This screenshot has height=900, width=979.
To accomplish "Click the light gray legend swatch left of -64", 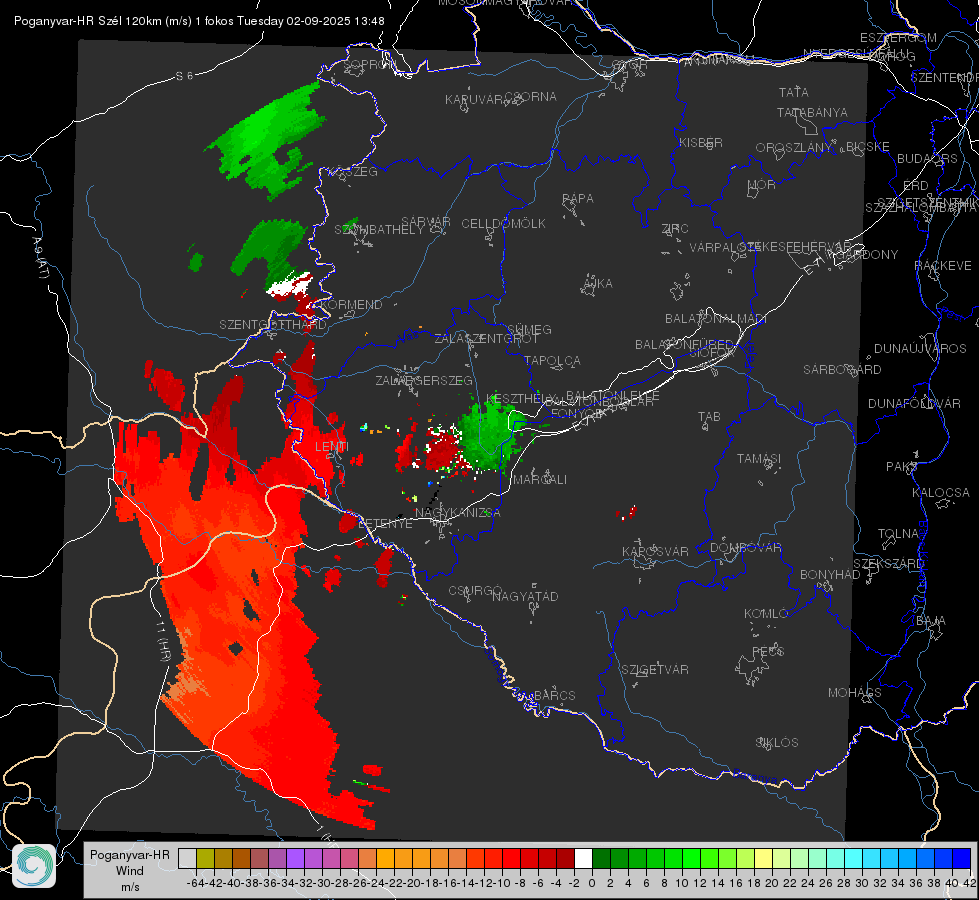I will [187, 859].
